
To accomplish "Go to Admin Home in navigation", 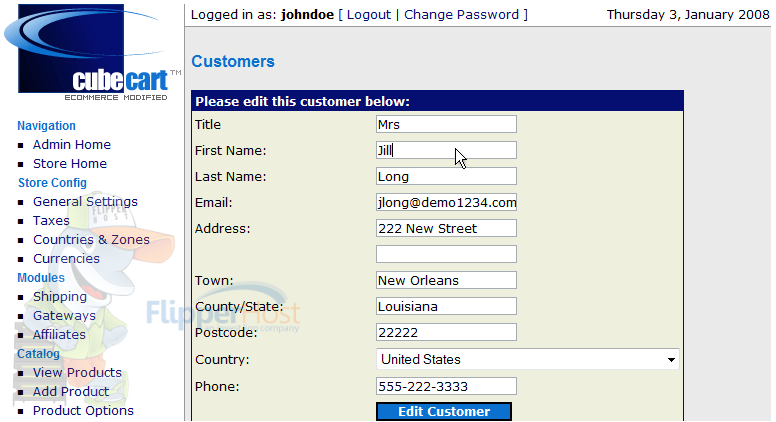I will click(x=72, y=144).
